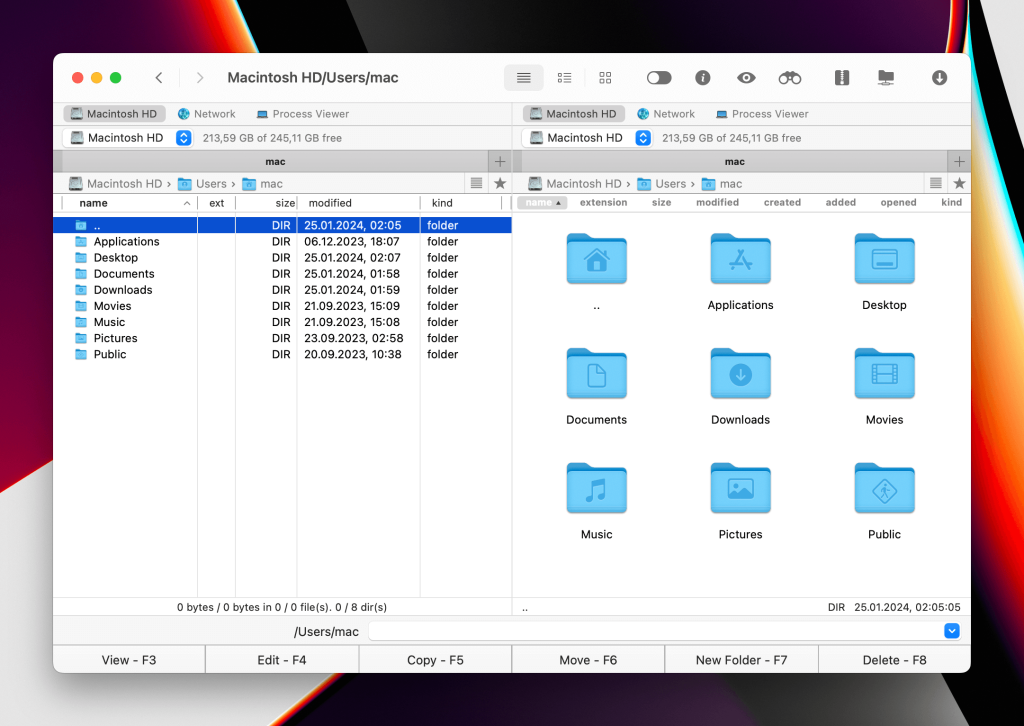Expand left Macintosh HD drive dropdown
This screenshot has width=1024, height=726.
pos(183,138)
